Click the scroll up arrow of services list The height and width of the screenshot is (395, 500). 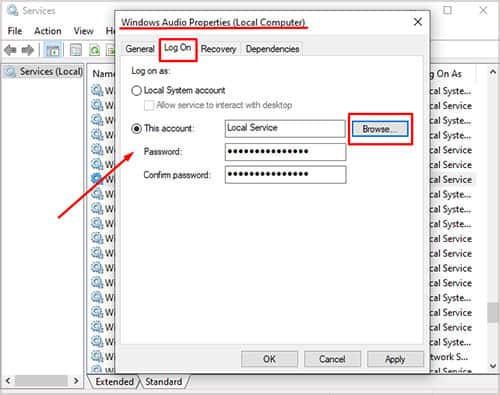coord(492,72)
